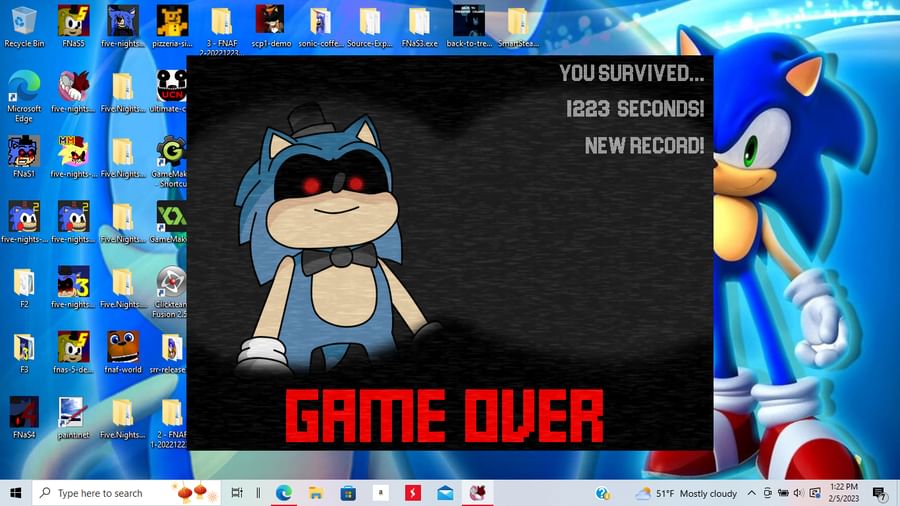Open the five-nights icon beside FNaS5
Image resolution: width=900 pixels, height=506 pixels.
tap(123, 26)
